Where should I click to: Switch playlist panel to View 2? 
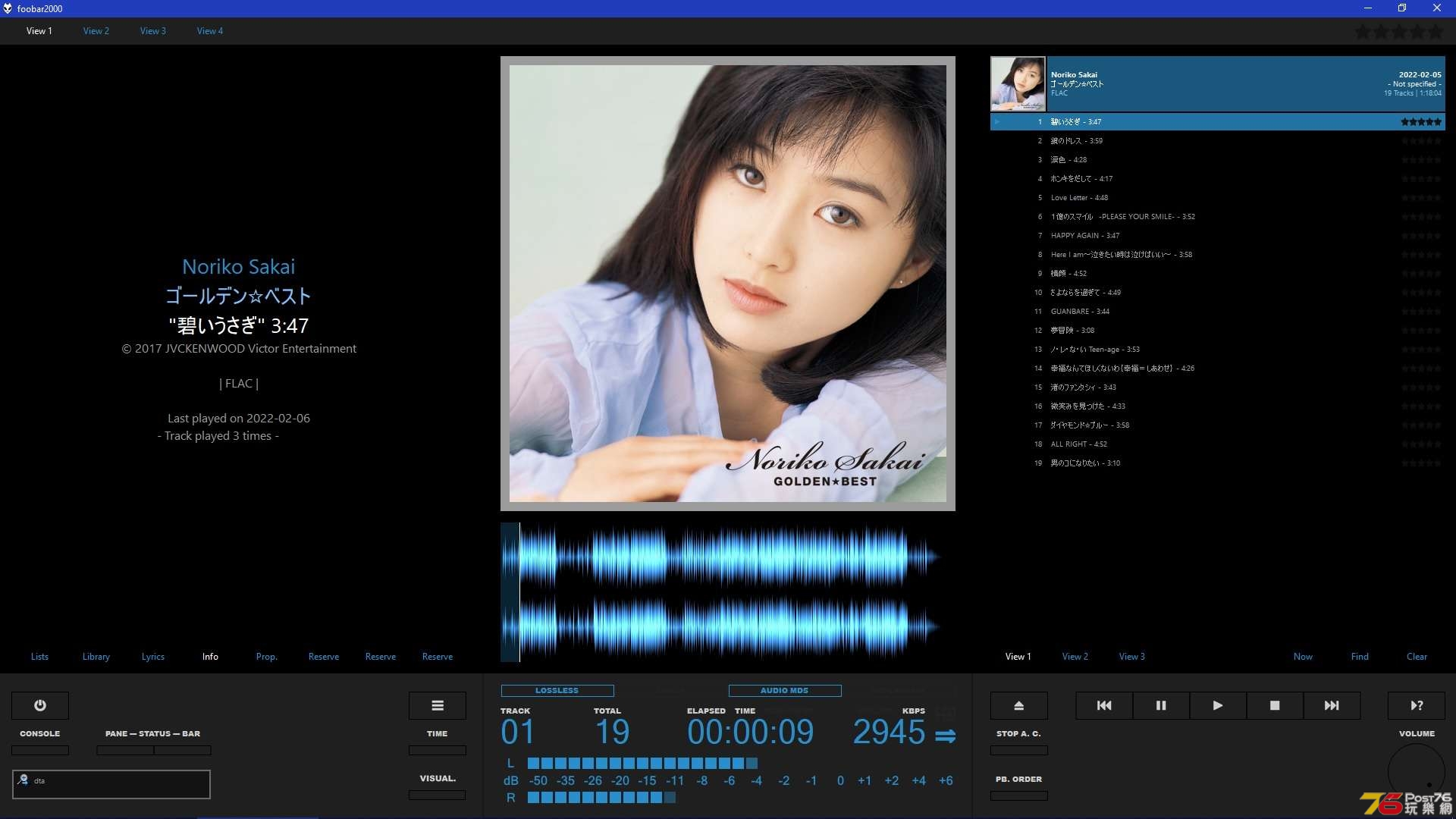(x=1075, y=657)
